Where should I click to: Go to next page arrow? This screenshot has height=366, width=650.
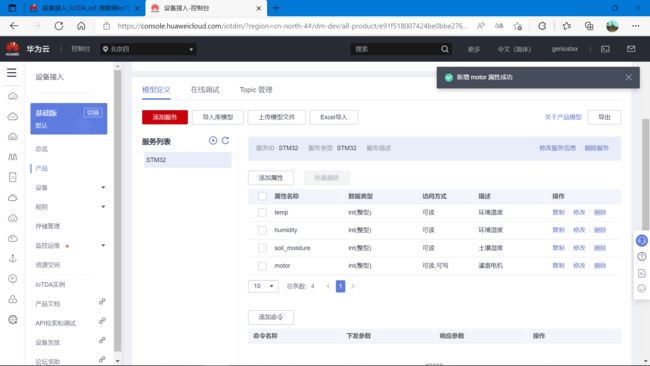click(x=353, y=286)
